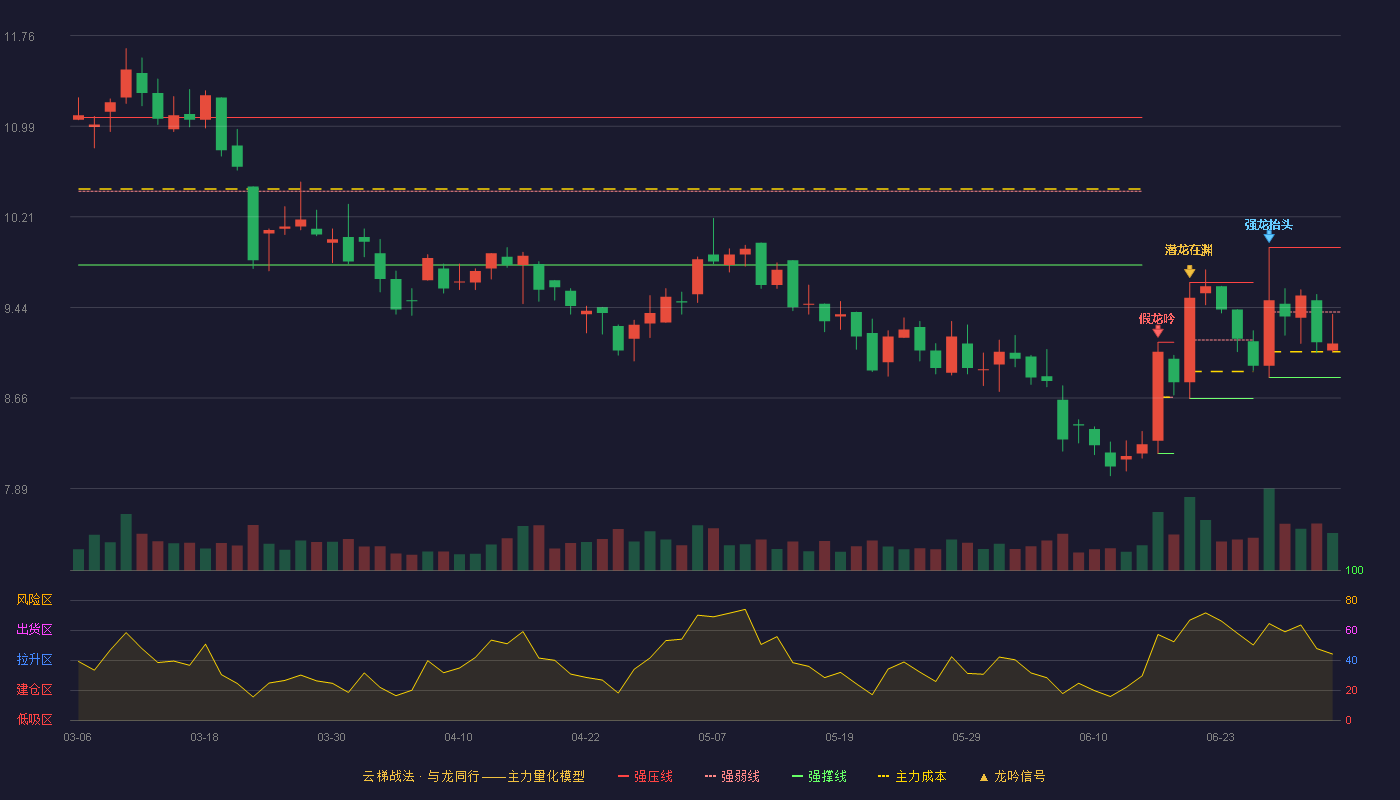1400x800 pixels.
Task: Toggle the 龙吟信号 legend item
Action: [x=1012, y=776]
